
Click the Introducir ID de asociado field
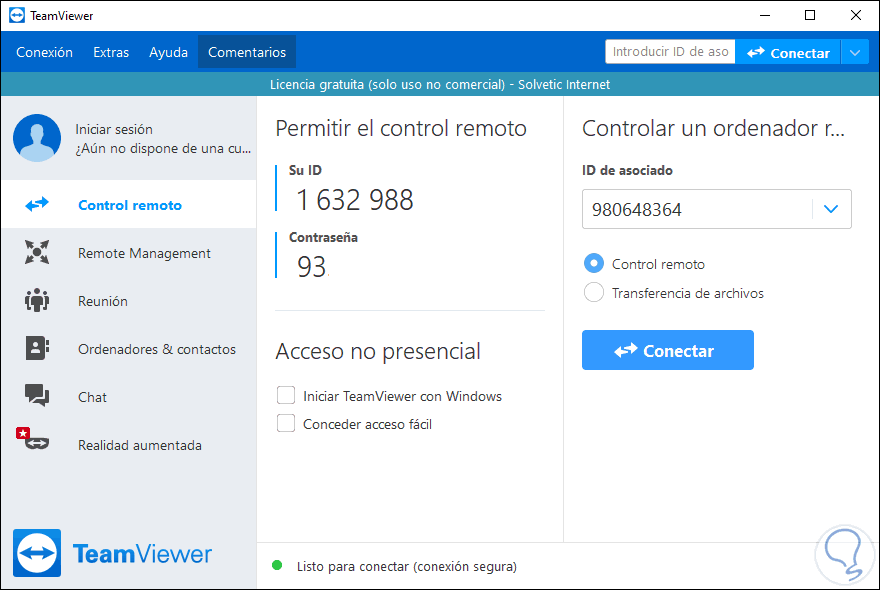click(x=670, y=52)
